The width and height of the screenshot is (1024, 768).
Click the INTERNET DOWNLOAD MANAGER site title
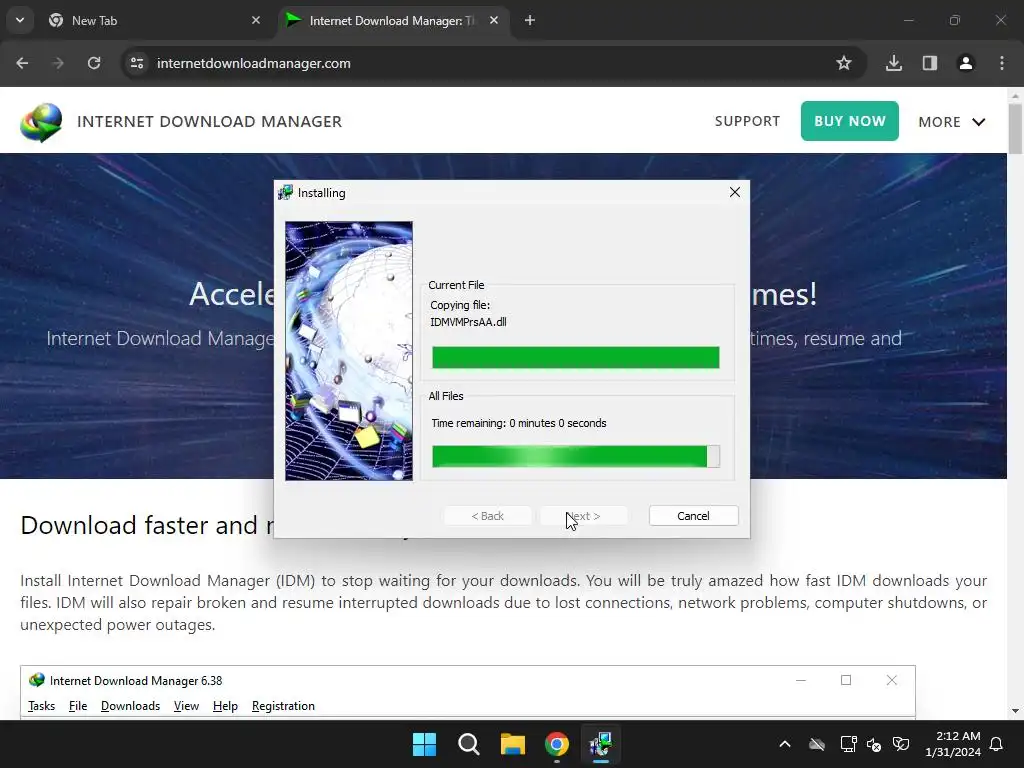[x=210, y=121]
